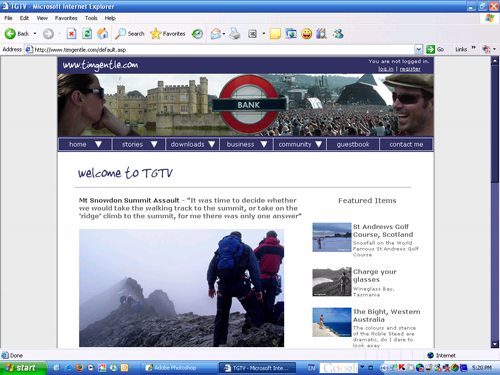Click the Stop loading icon
Viewport: 500px width, 375px height.
[x=71, y=34]
